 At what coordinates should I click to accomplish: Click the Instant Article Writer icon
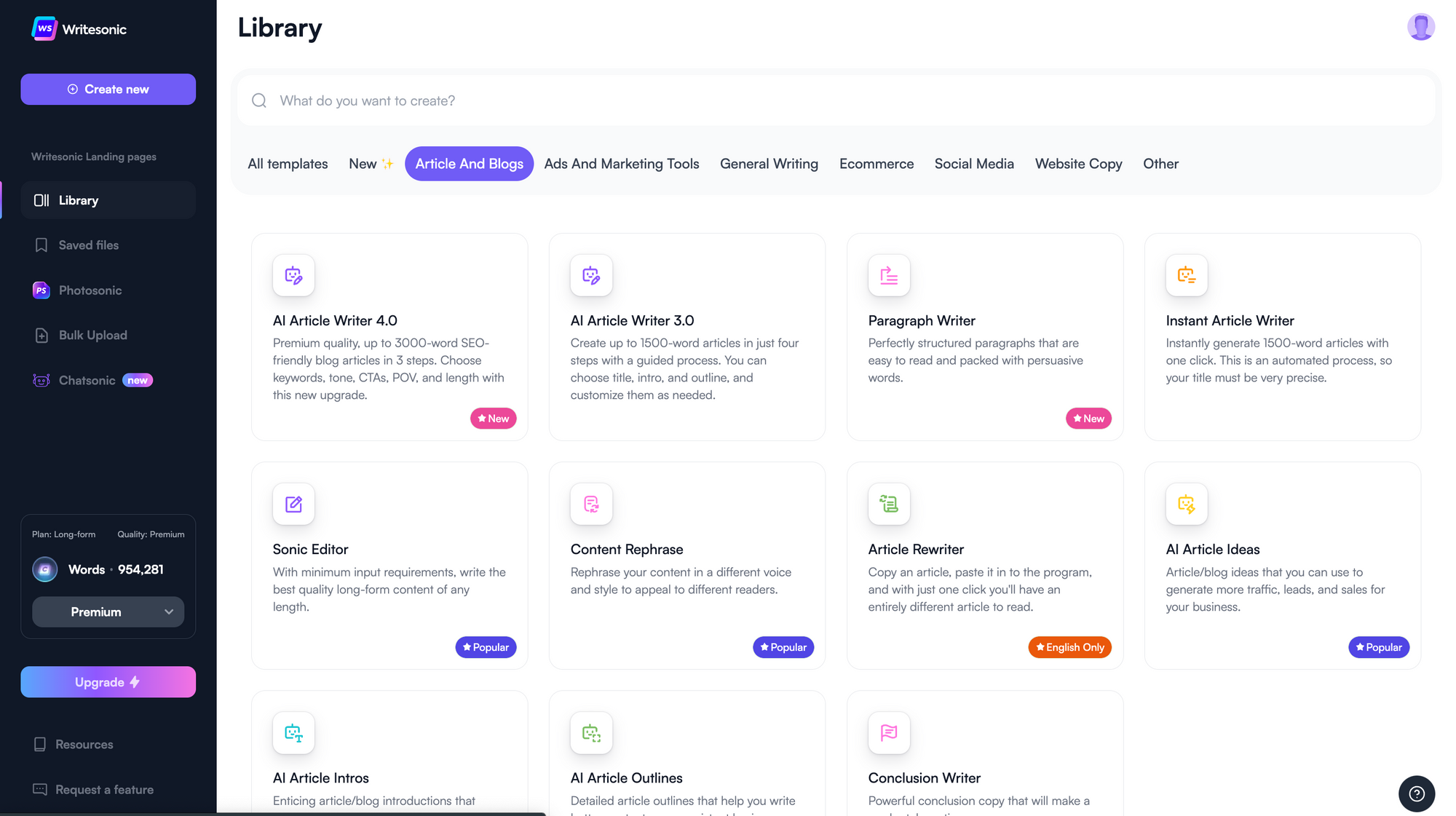coord(1186,275)
